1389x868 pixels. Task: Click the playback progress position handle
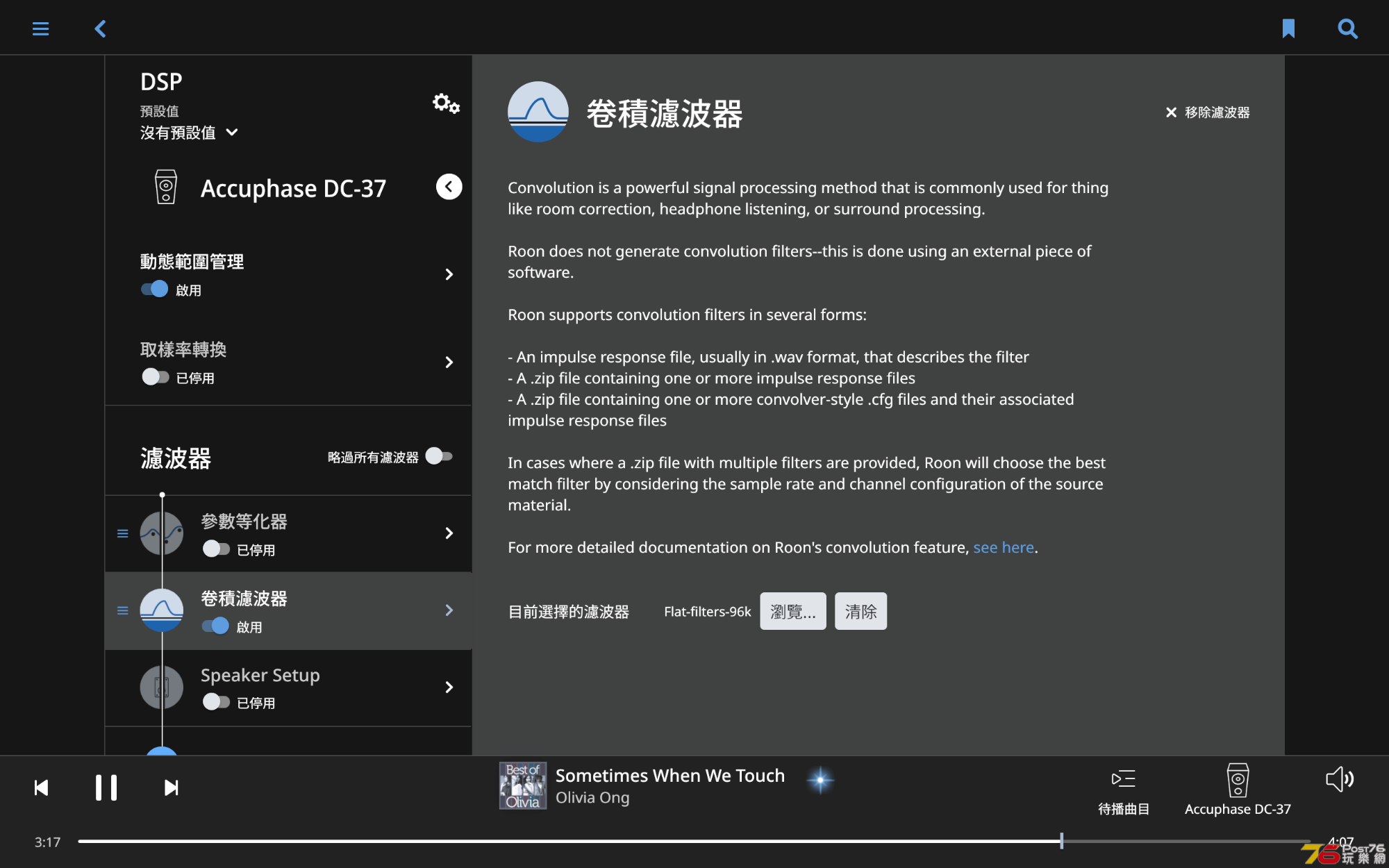(x=1061, y=841)
